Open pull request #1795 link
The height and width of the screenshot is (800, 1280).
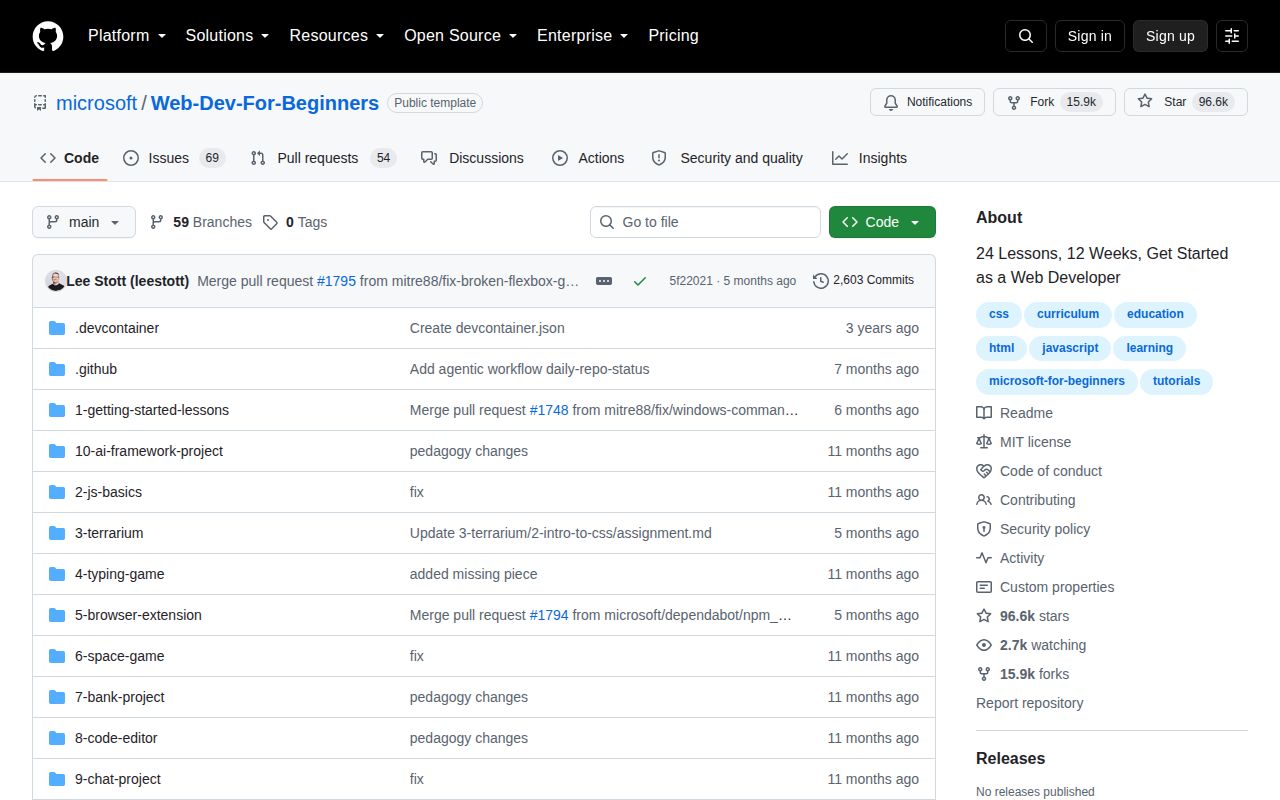[336, 281]
